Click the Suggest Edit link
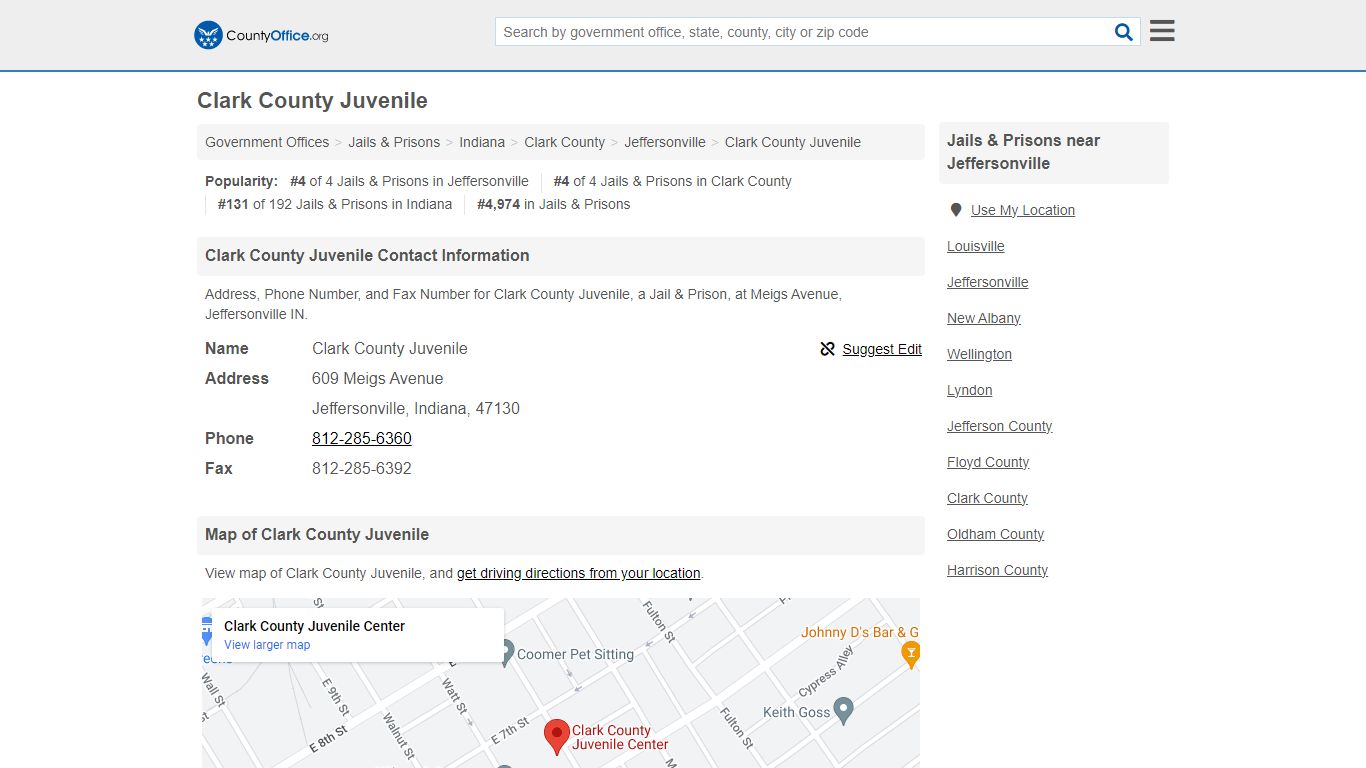Image resolution: width=1366 pixels, height=768 pixels. 882,349
